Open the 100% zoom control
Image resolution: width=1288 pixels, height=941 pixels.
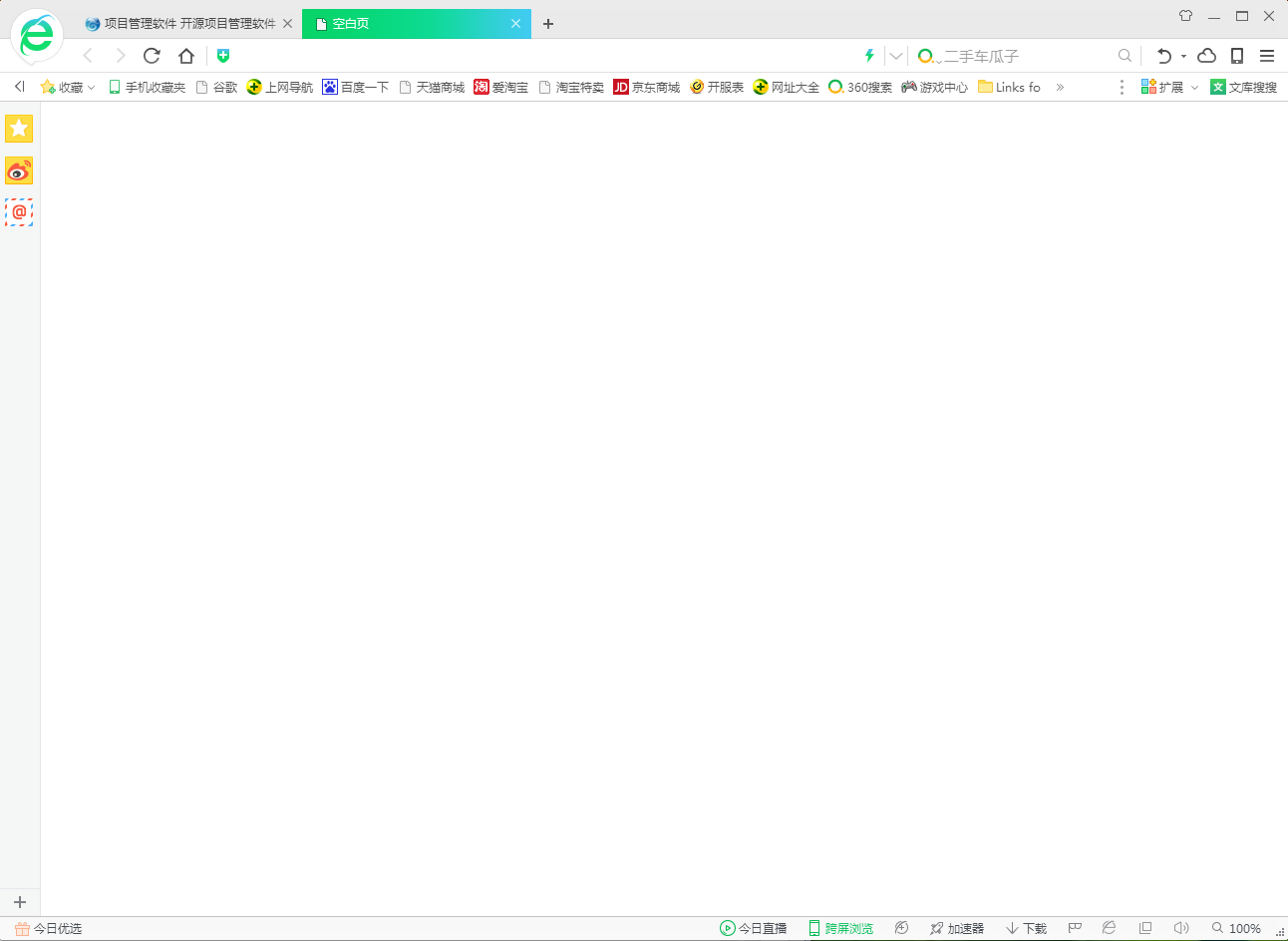tap(1236, 928)
